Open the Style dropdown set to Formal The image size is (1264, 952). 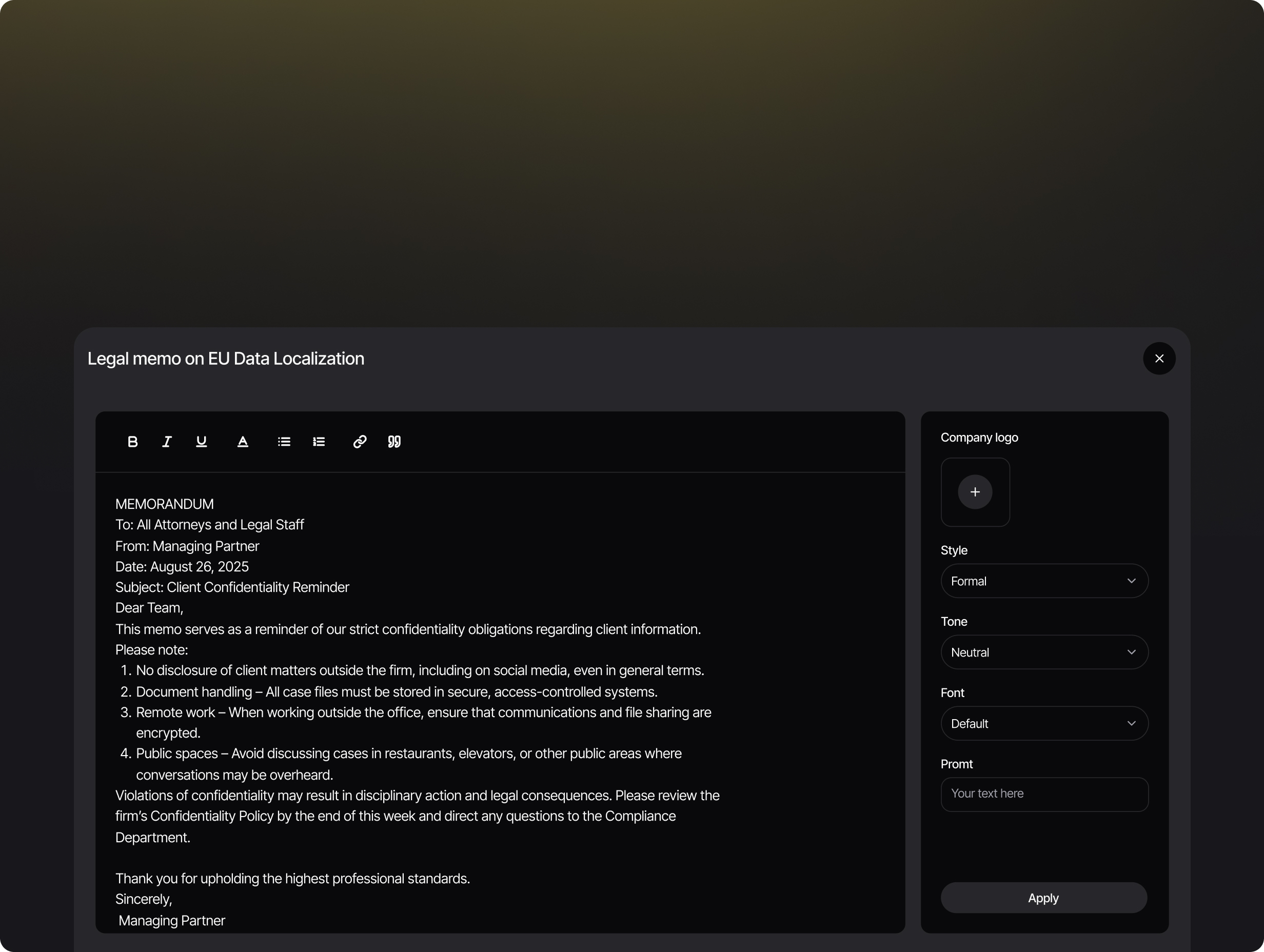click(x=1043, y=581)
